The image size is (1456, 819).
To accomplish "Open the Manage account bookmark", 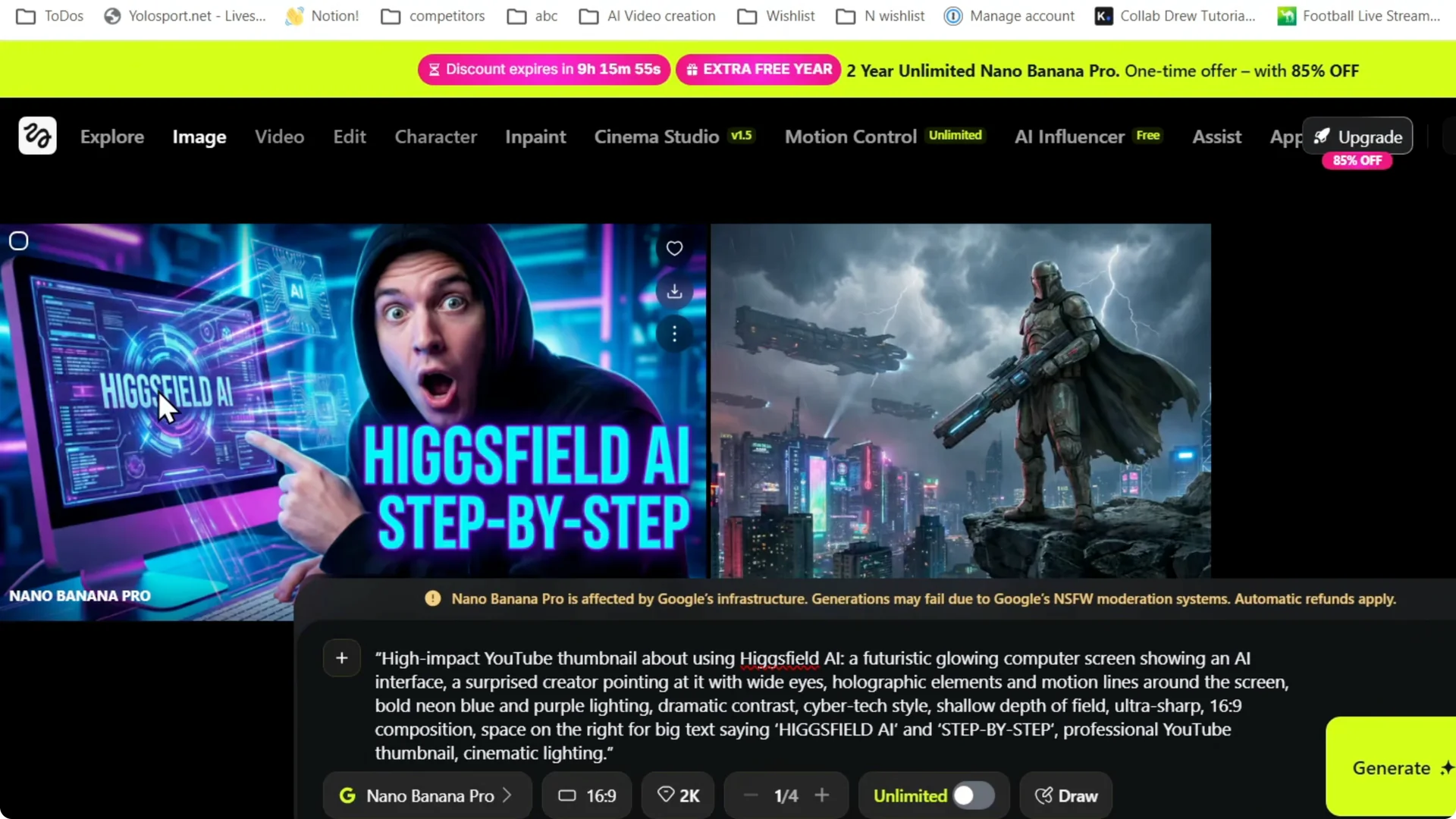I will point(1009,16).
